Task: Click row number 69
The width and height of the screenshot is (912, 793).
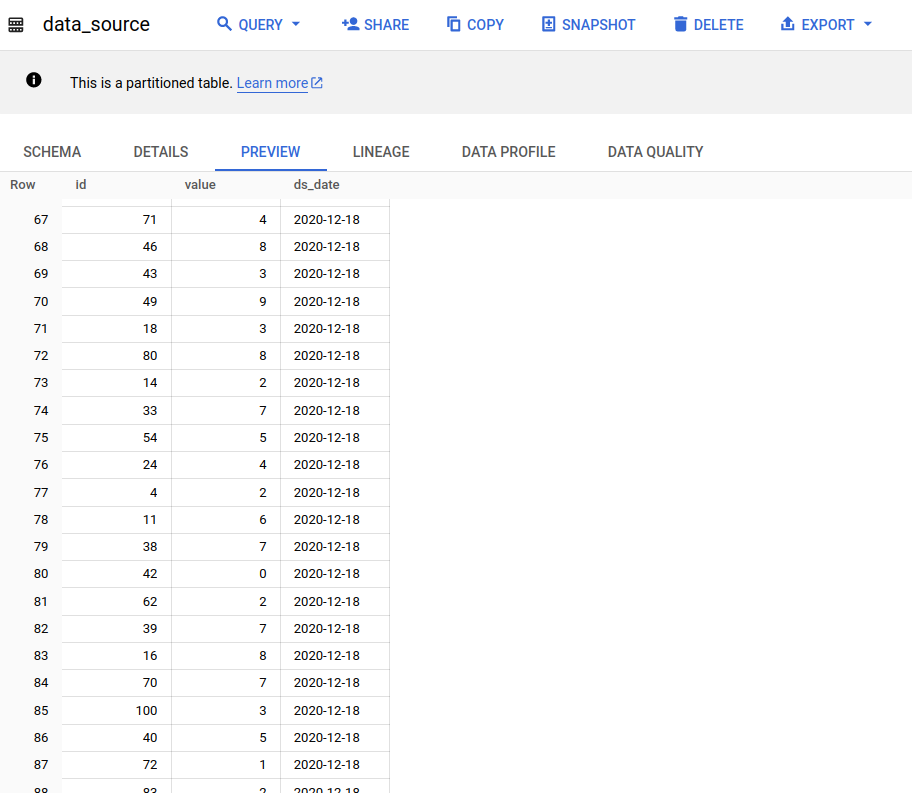Action: [41, 273]
